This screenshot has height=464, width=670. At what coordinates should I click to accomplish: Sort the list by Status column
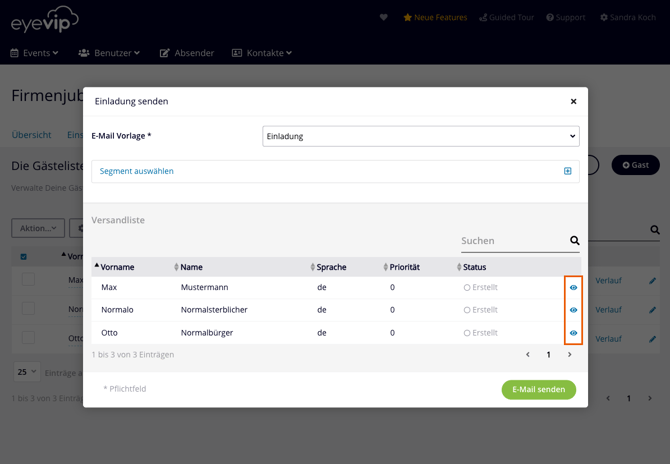(x=474, y=267)
